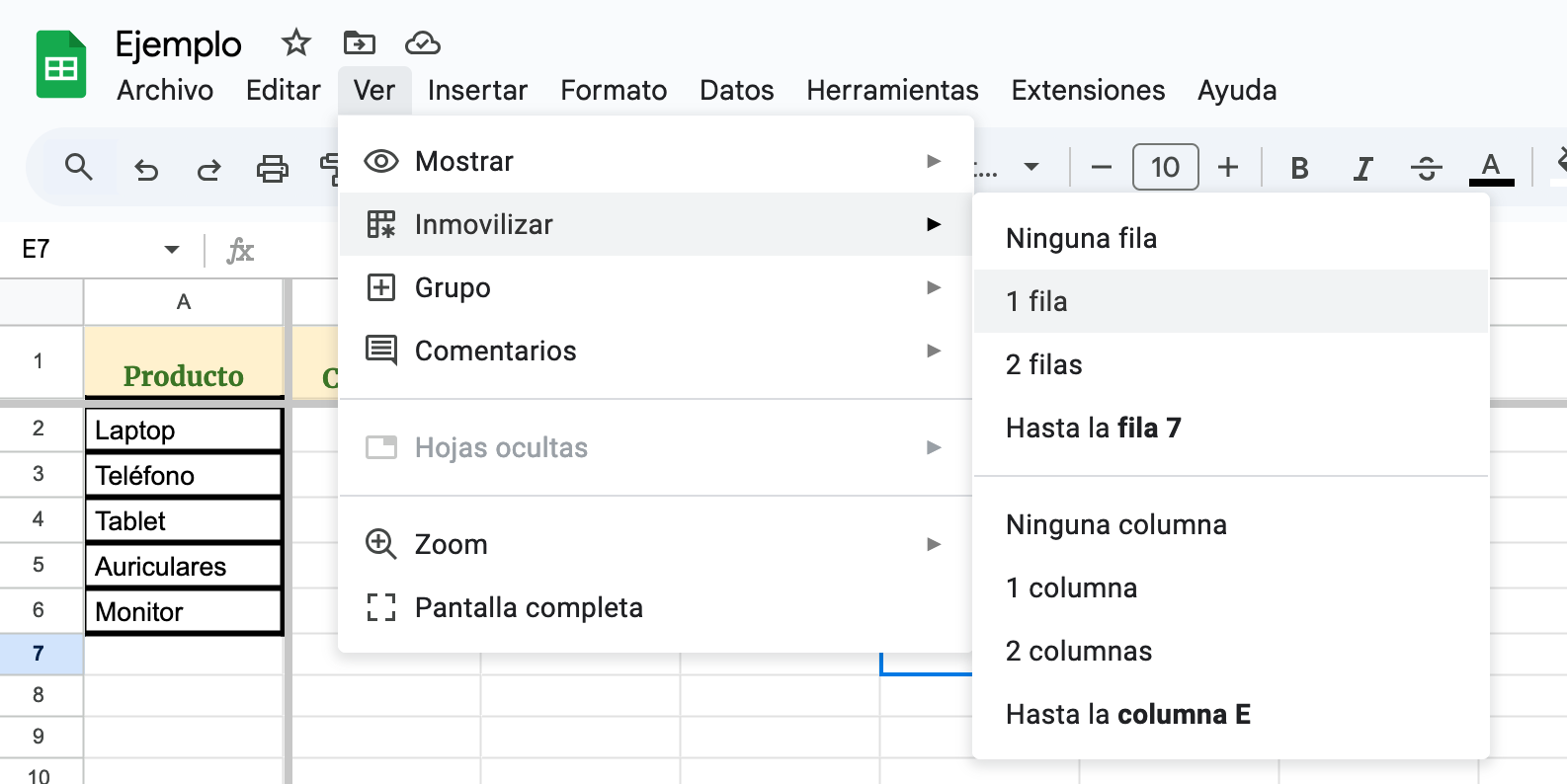The height and width of the screenshot is (784, 1567).
Task: Open the Insertar menu
Action: tap(477, 91)
